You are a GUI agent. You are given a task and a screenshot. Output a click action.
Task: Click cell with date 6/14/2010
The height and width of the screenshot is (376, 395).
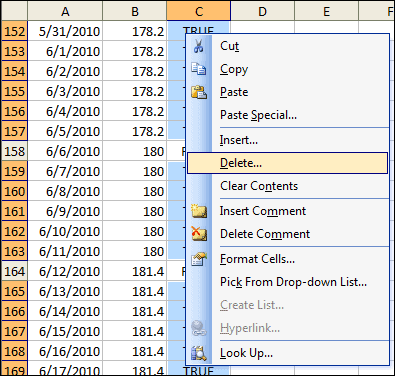[x=65, y=311]
